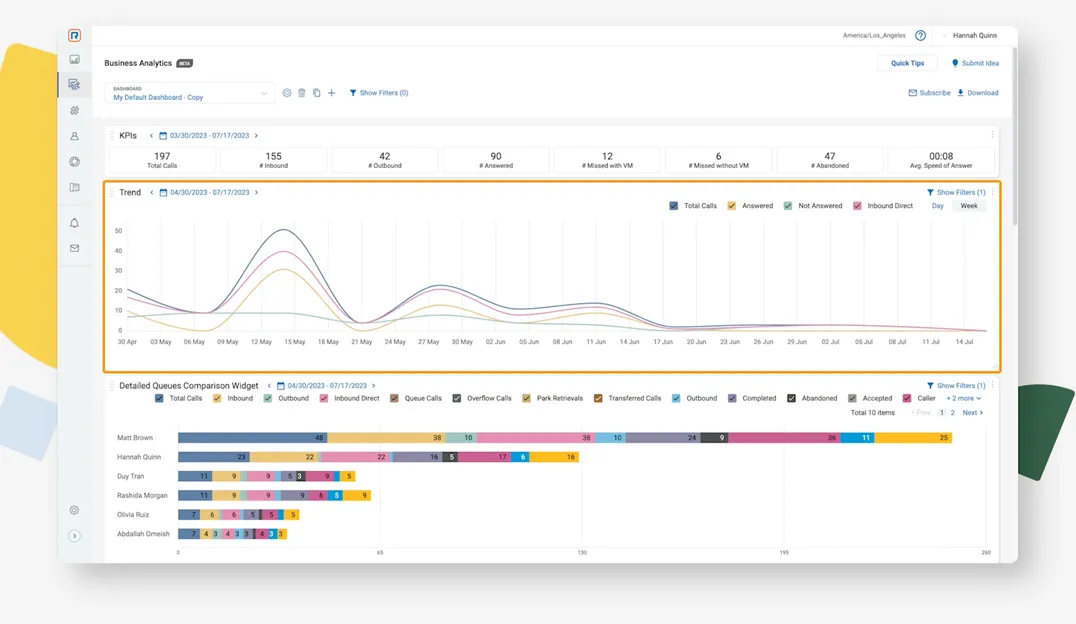Click the Download link
The height and width of the screenshot is (624, 1076).
[x=977, y=93]
